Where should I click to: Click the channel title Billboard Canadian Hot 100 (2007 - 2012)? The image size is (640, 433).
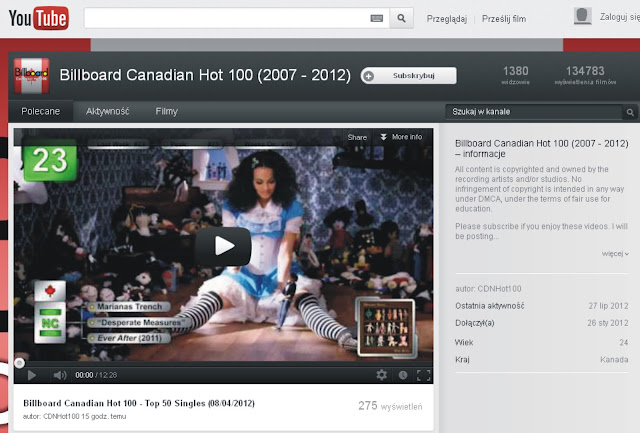point(205,75)
